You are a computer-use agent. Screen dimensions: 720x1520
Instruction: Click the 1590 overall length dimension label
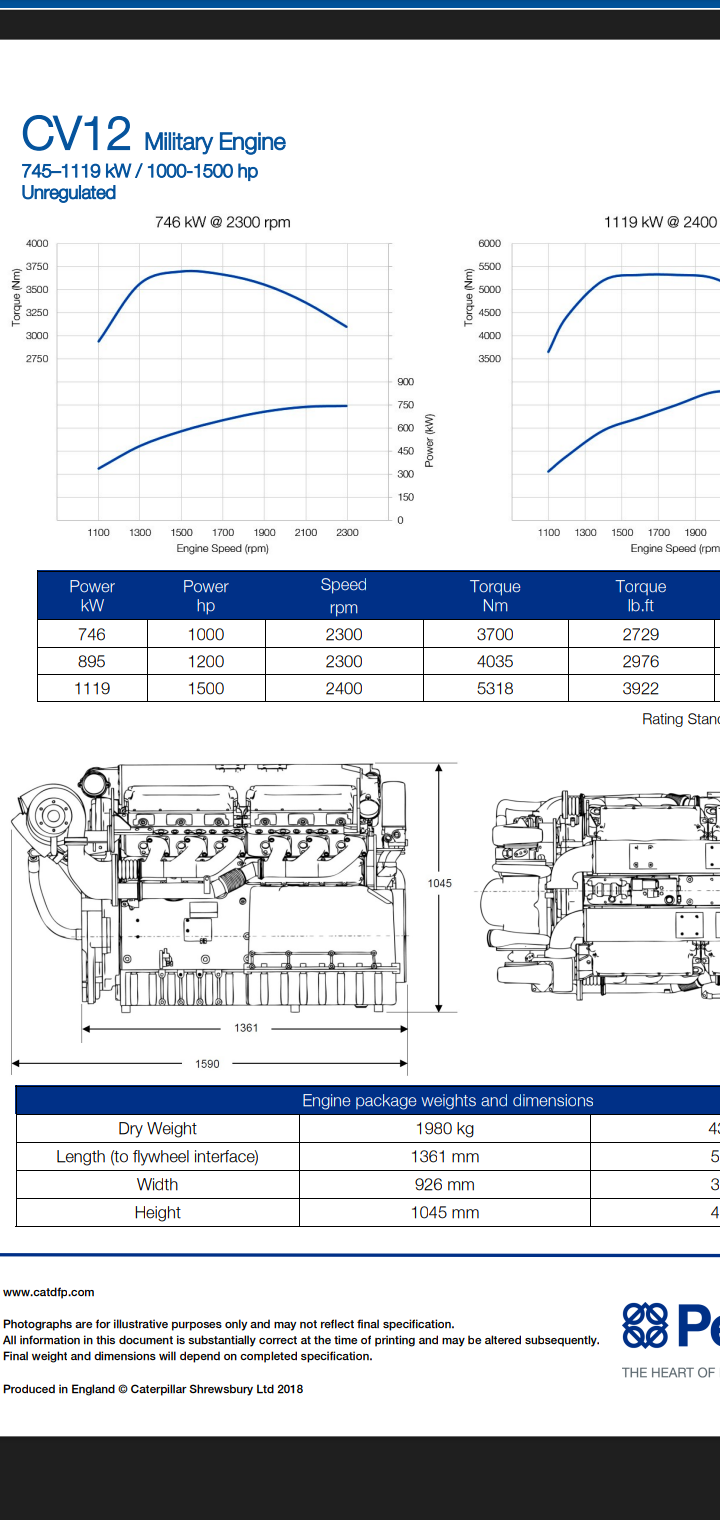point(207,1064)
